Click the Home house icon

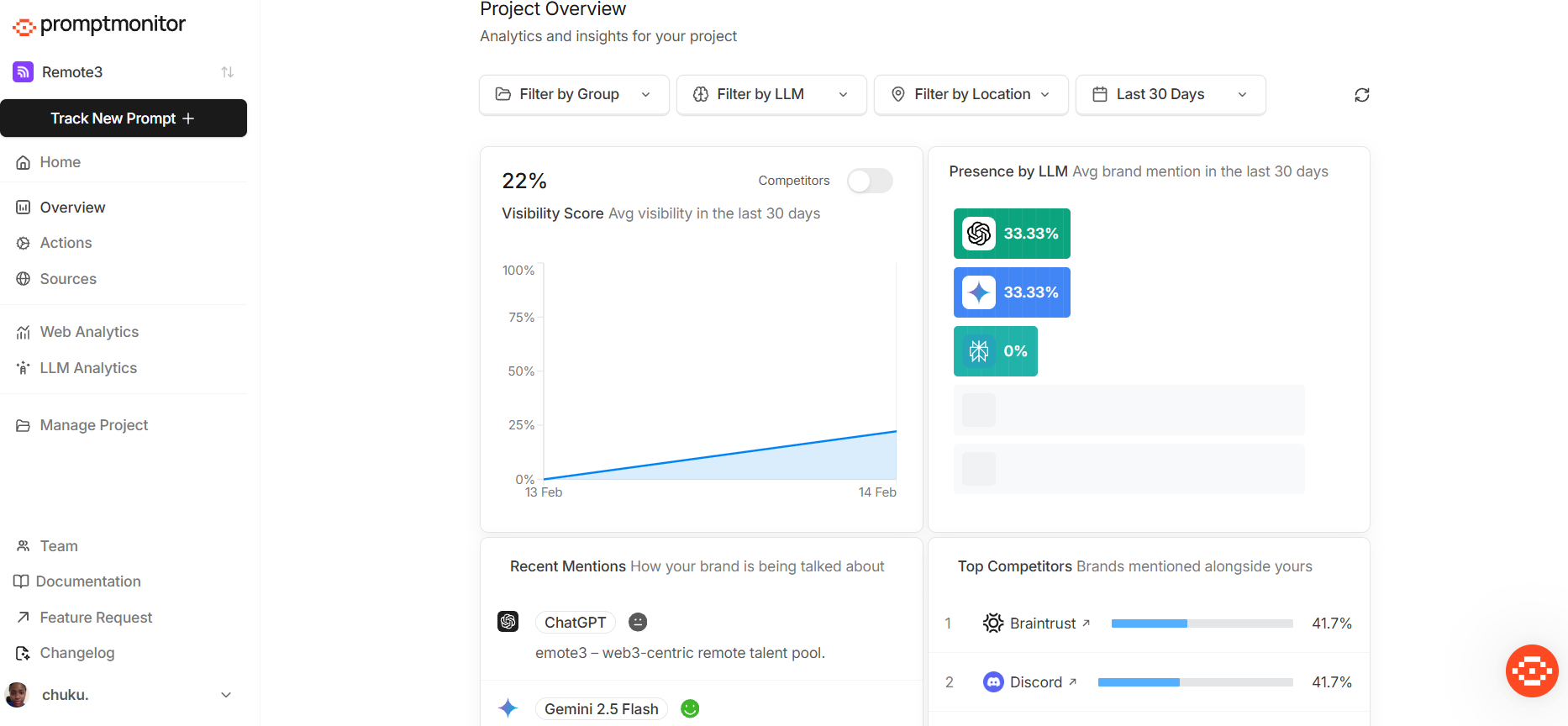pos(24,162)
